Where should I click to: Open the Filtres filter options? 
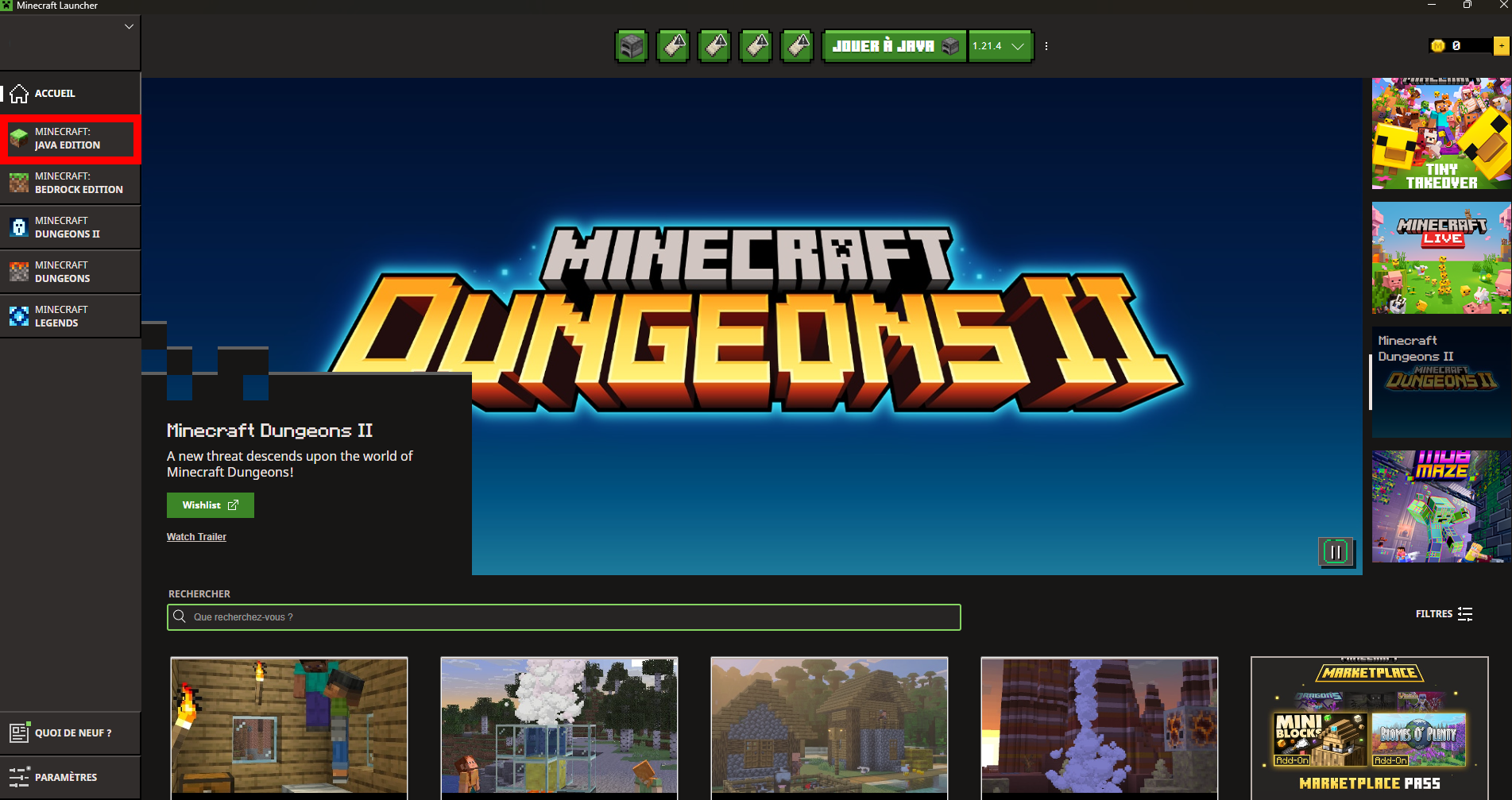1444,614
